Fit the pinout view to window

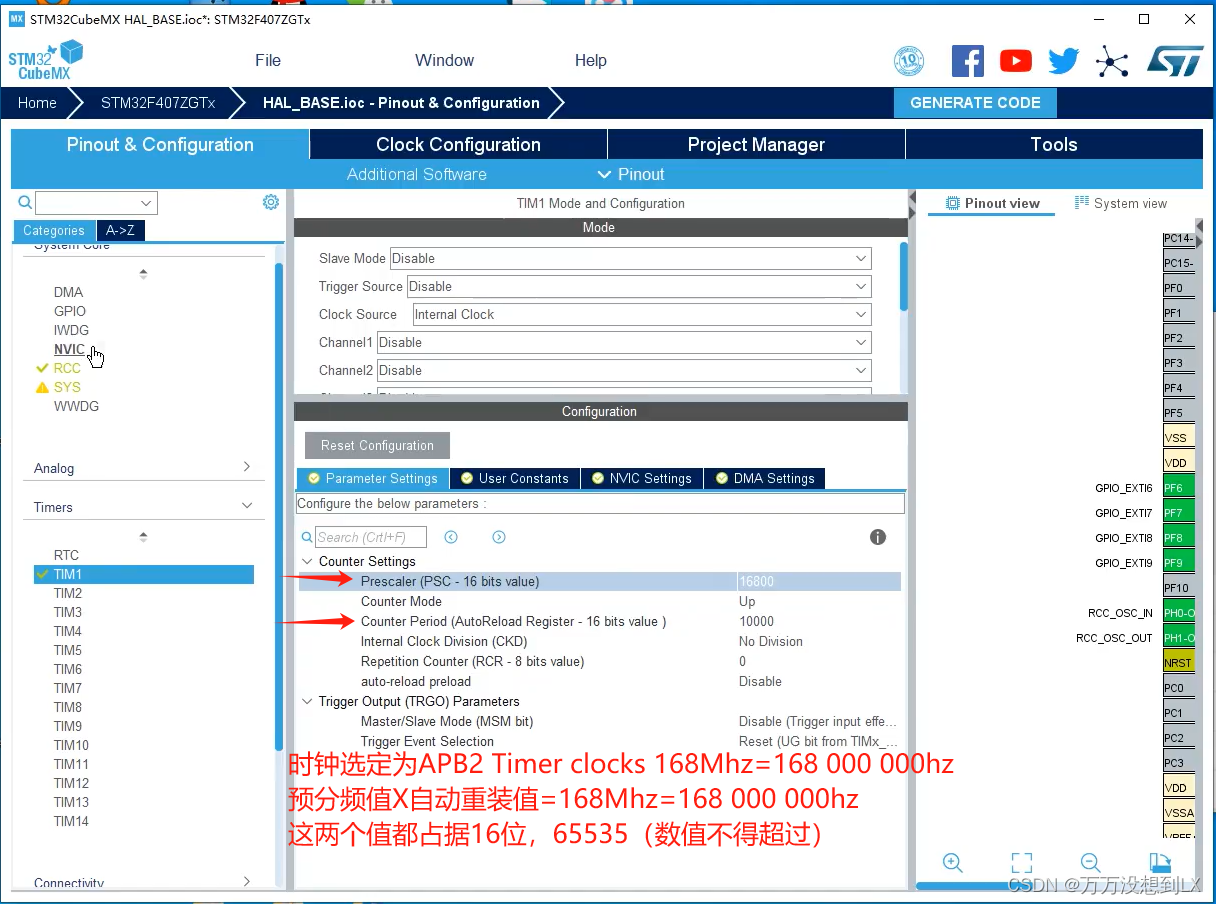[x=1021, y=862]
